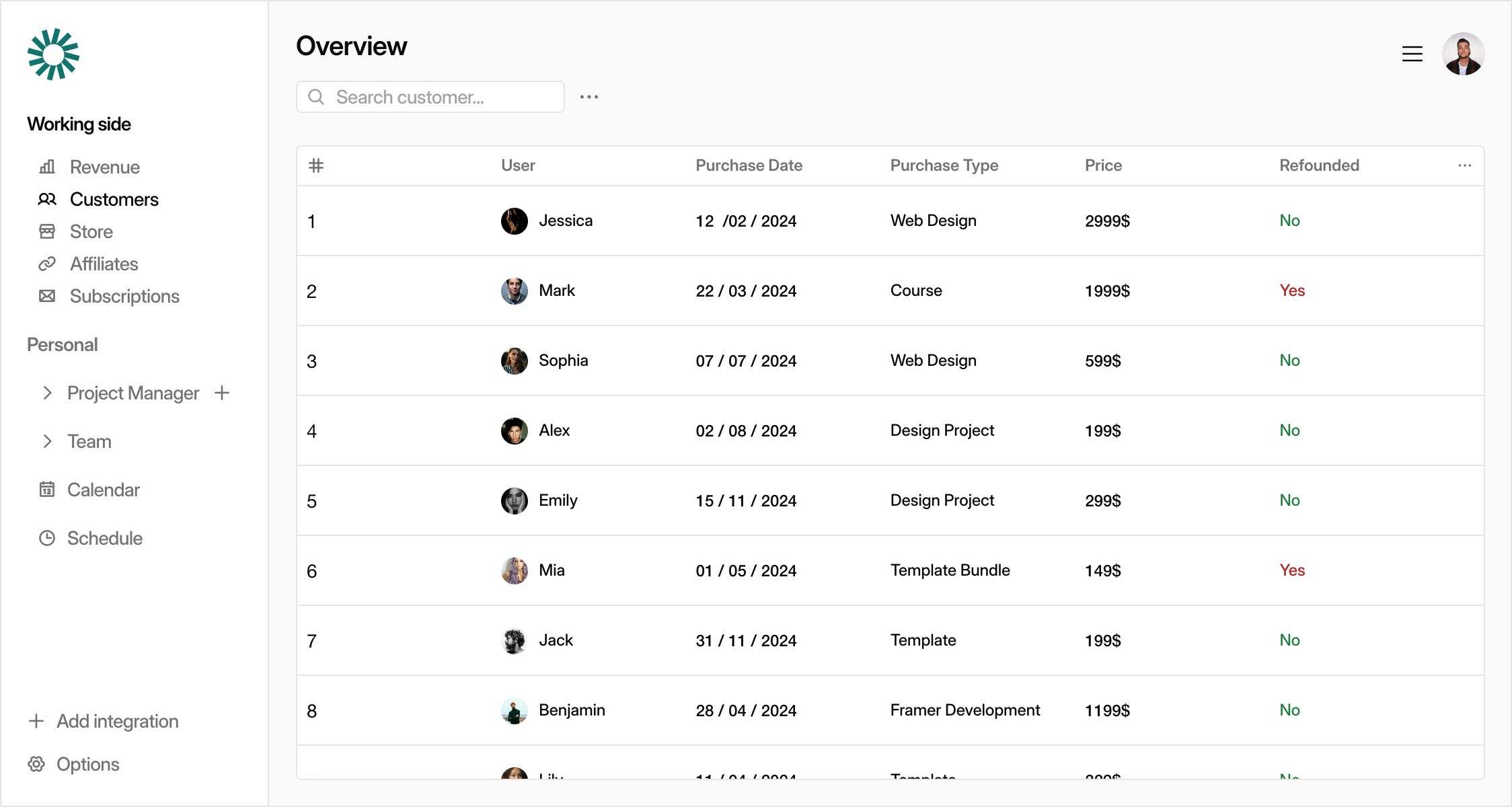
Task: Click the Store shop icon
Action: point(47,231)
